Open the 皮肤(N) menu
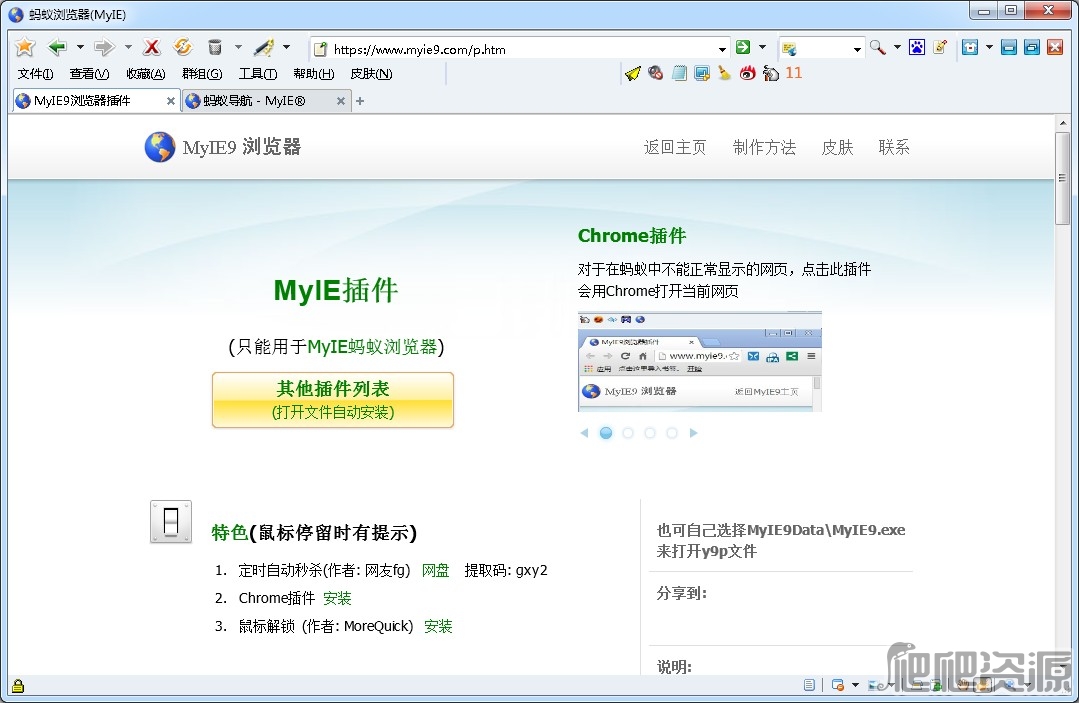The image size is (1079, 703). pyautogui.click(x=371, y=74)
